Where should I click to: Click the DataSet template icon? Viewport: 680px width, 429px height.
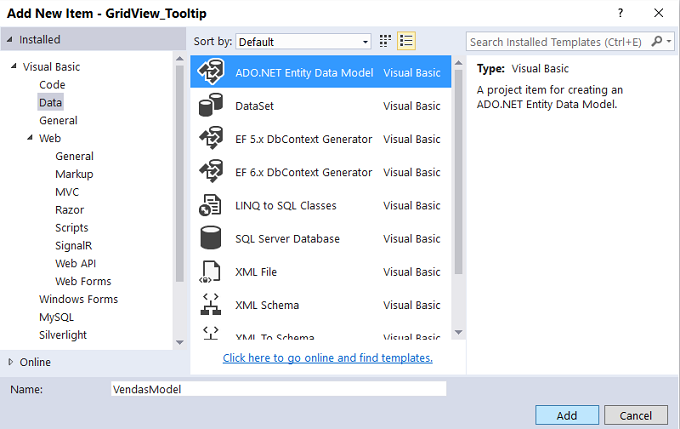(211, 105)
